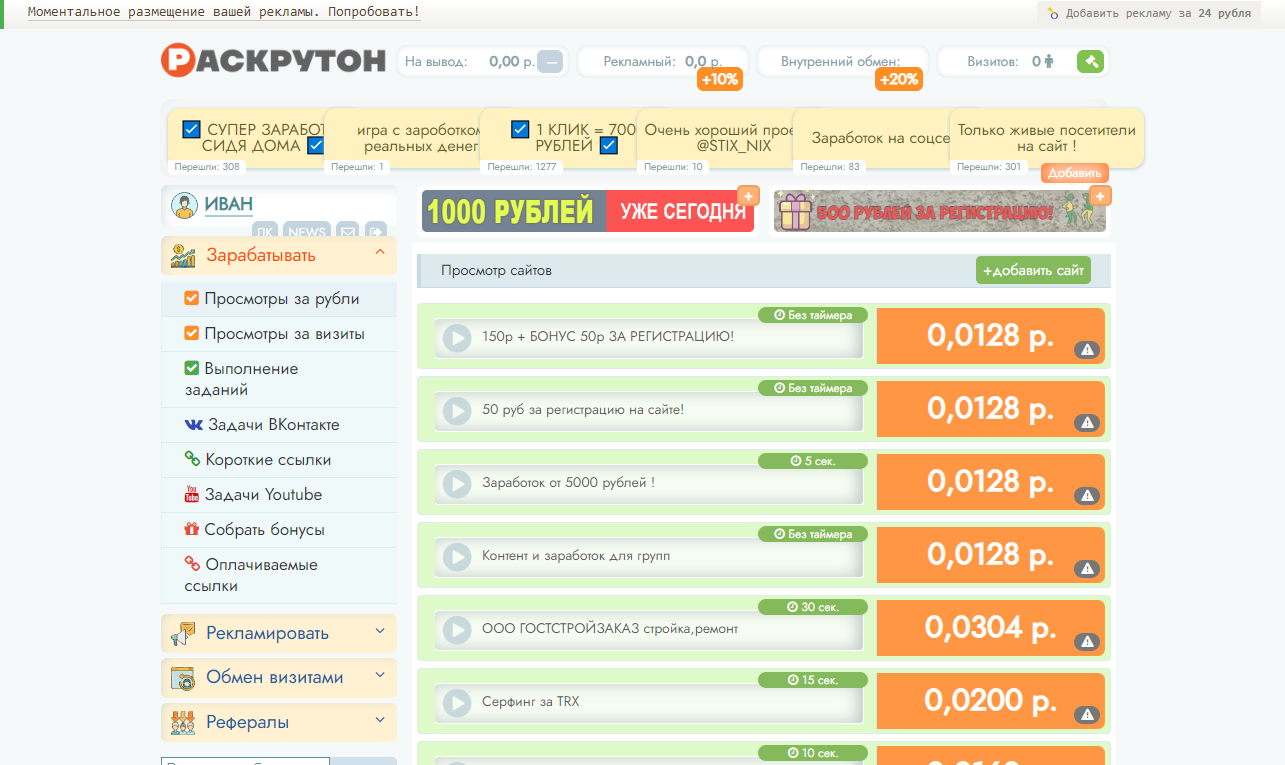Go to Выполнение заданий
Screen dimensions: 1285x765
(x=279, y=379)
